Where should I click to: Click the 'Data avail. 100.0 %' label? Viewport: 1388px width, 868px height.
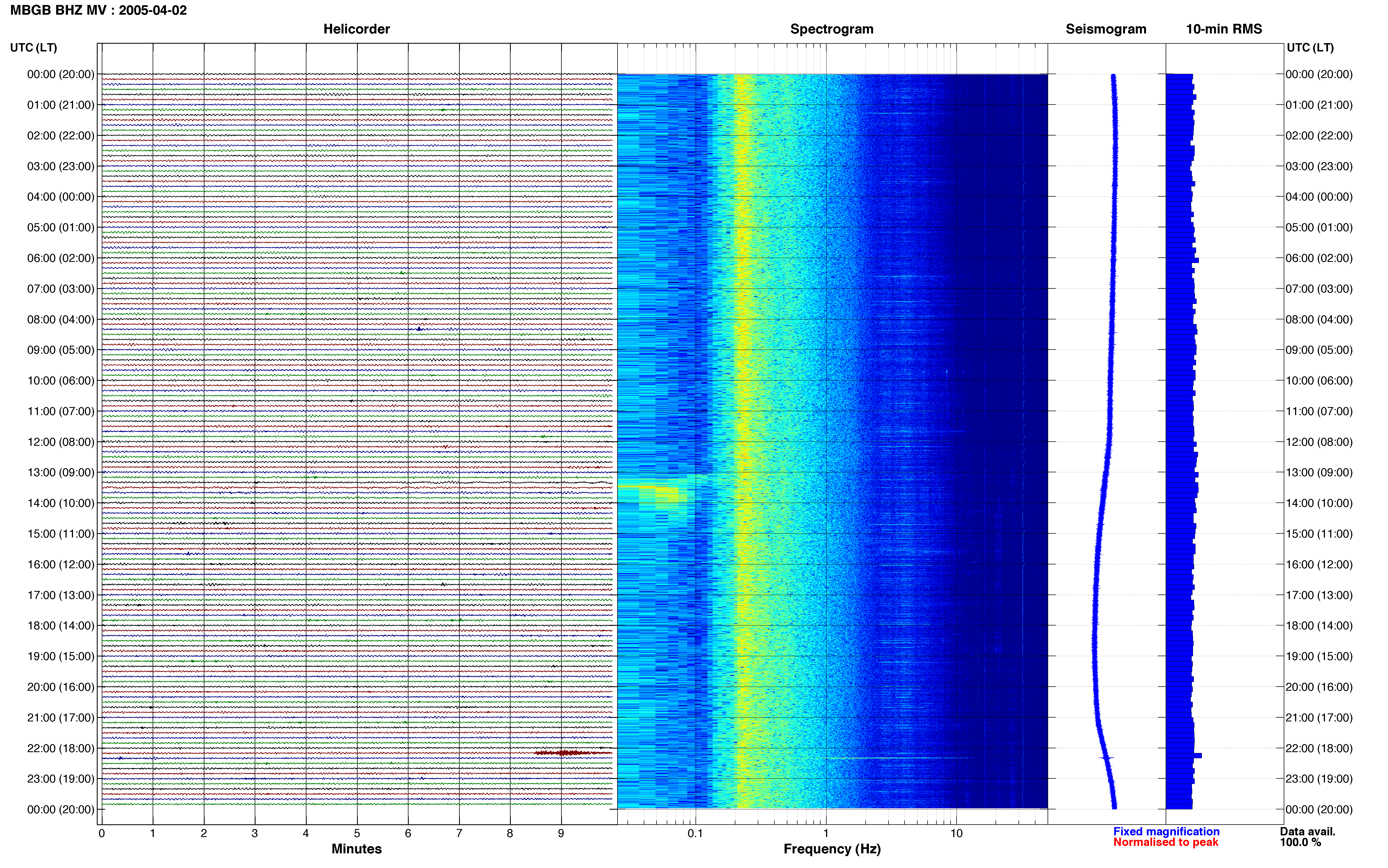[1308, 837]
